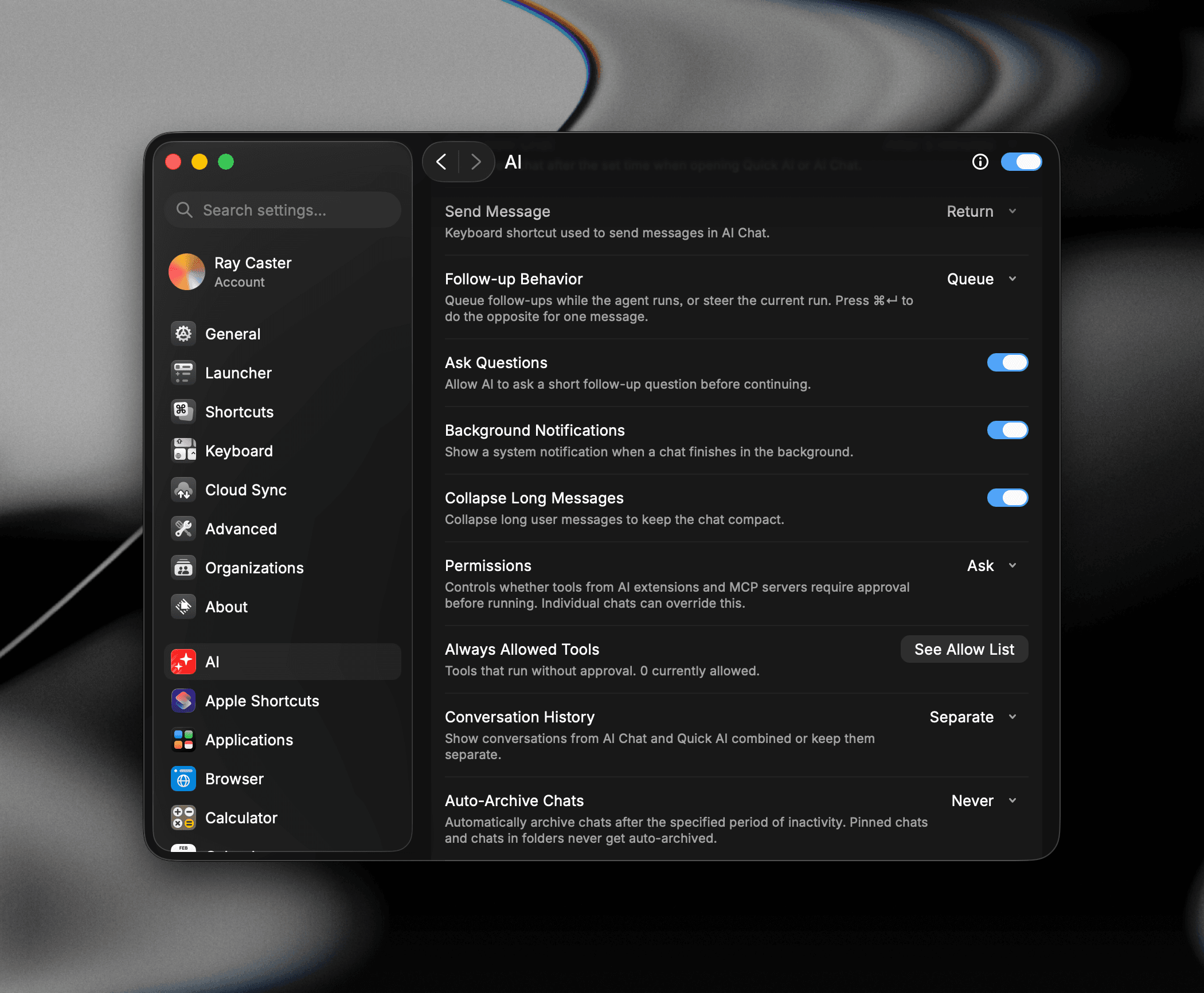The width and height of the screenshot is (1204, 993).
Task: Click the Keyboard icon in sidebar
Action: click(x=183, y=451)
